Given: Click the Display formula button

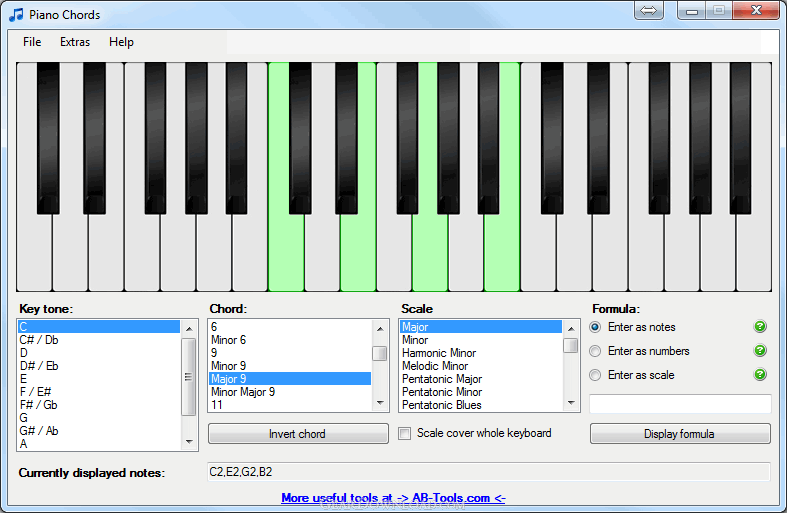Looking at the screenshot, I should pyautogui.click(x=680, y=434).
